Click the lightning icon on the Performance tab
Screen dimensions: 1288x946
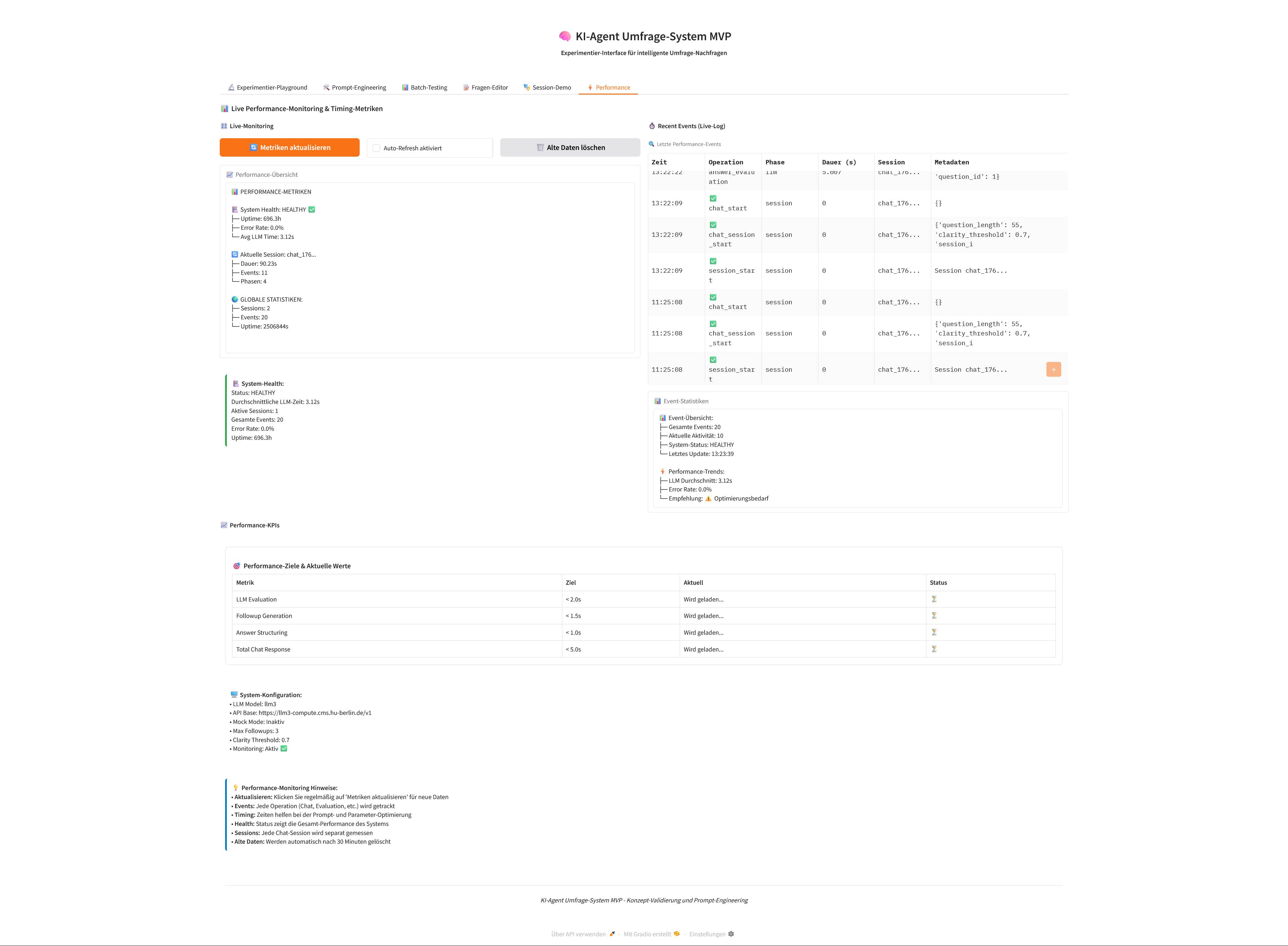(590, 87)
